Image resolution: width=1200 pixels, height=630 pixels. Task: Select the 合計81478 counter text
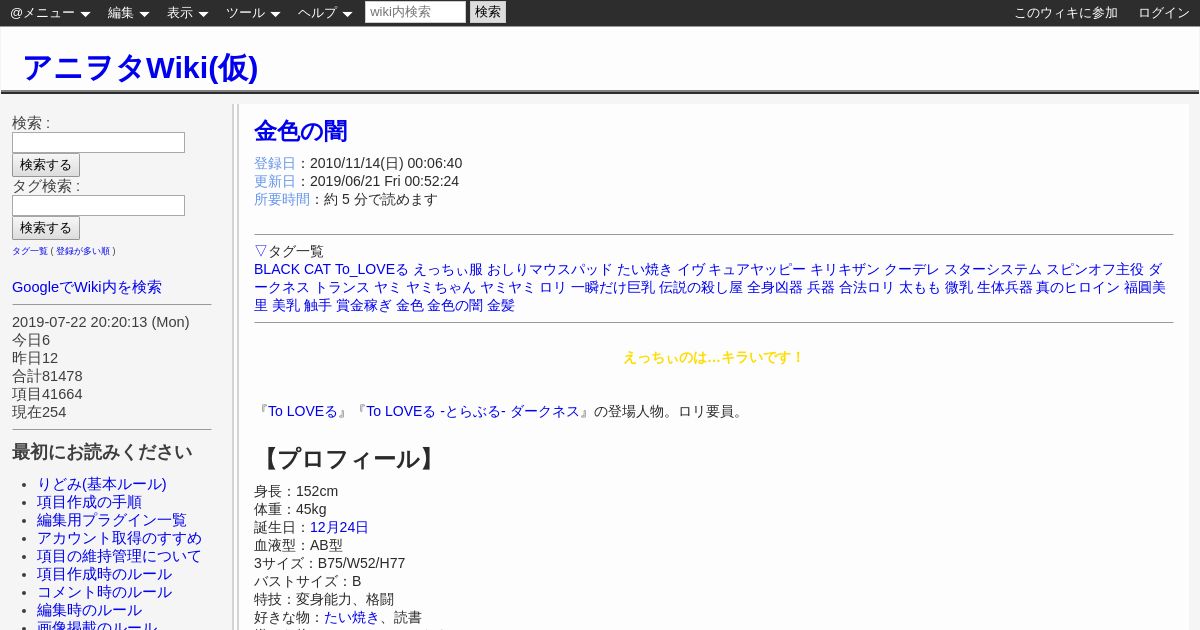(x=47, y=376)
